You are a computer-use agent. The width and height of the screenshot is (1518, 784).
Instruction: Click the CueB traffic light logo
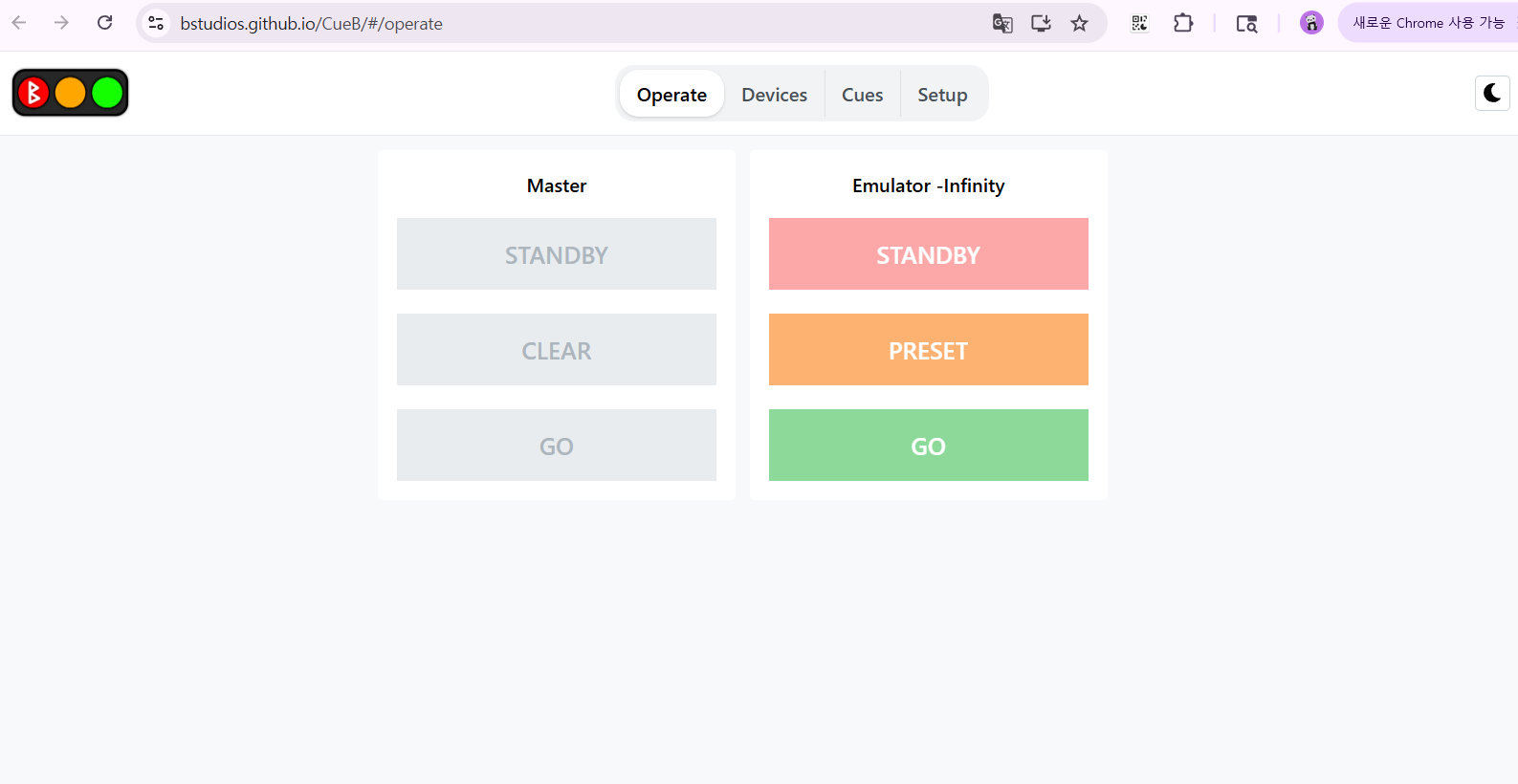pyautogui.click(x=70, y=93)
